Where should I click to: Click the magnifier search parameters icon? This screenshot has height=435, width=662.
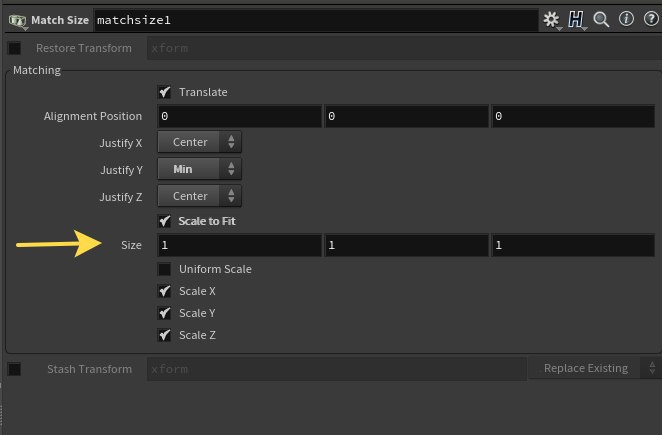pyautogui.click(x=601, y=19)
